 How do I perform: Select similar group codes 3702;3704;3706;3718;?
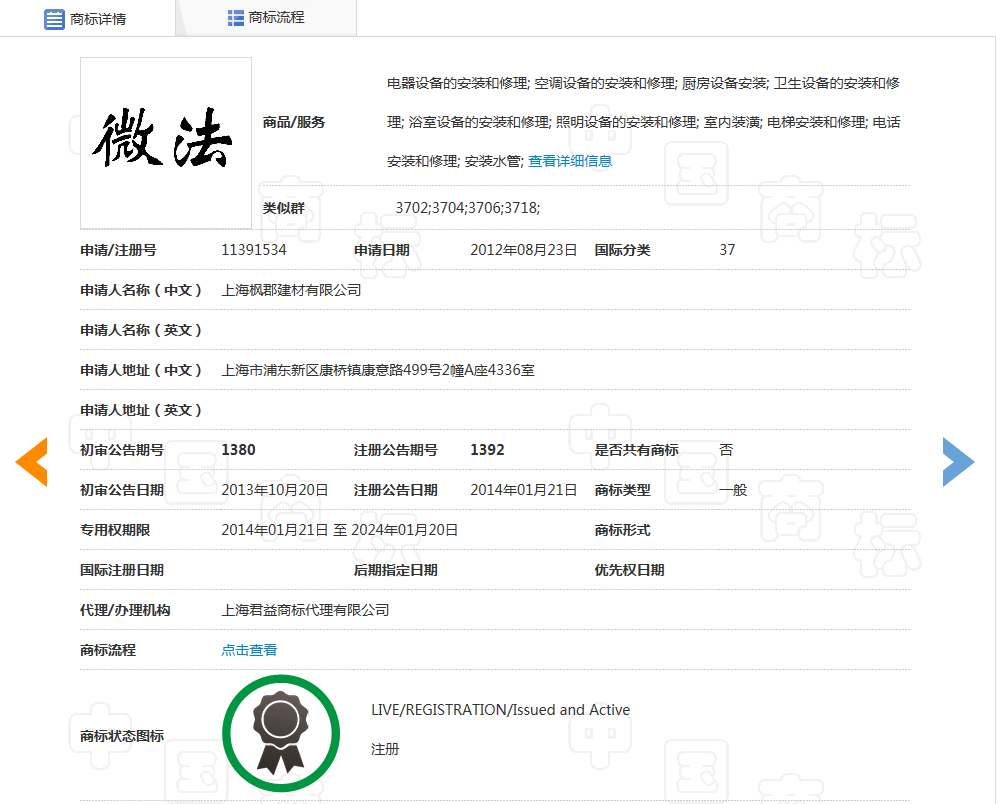pyautogui.click(x=467, y=208)
